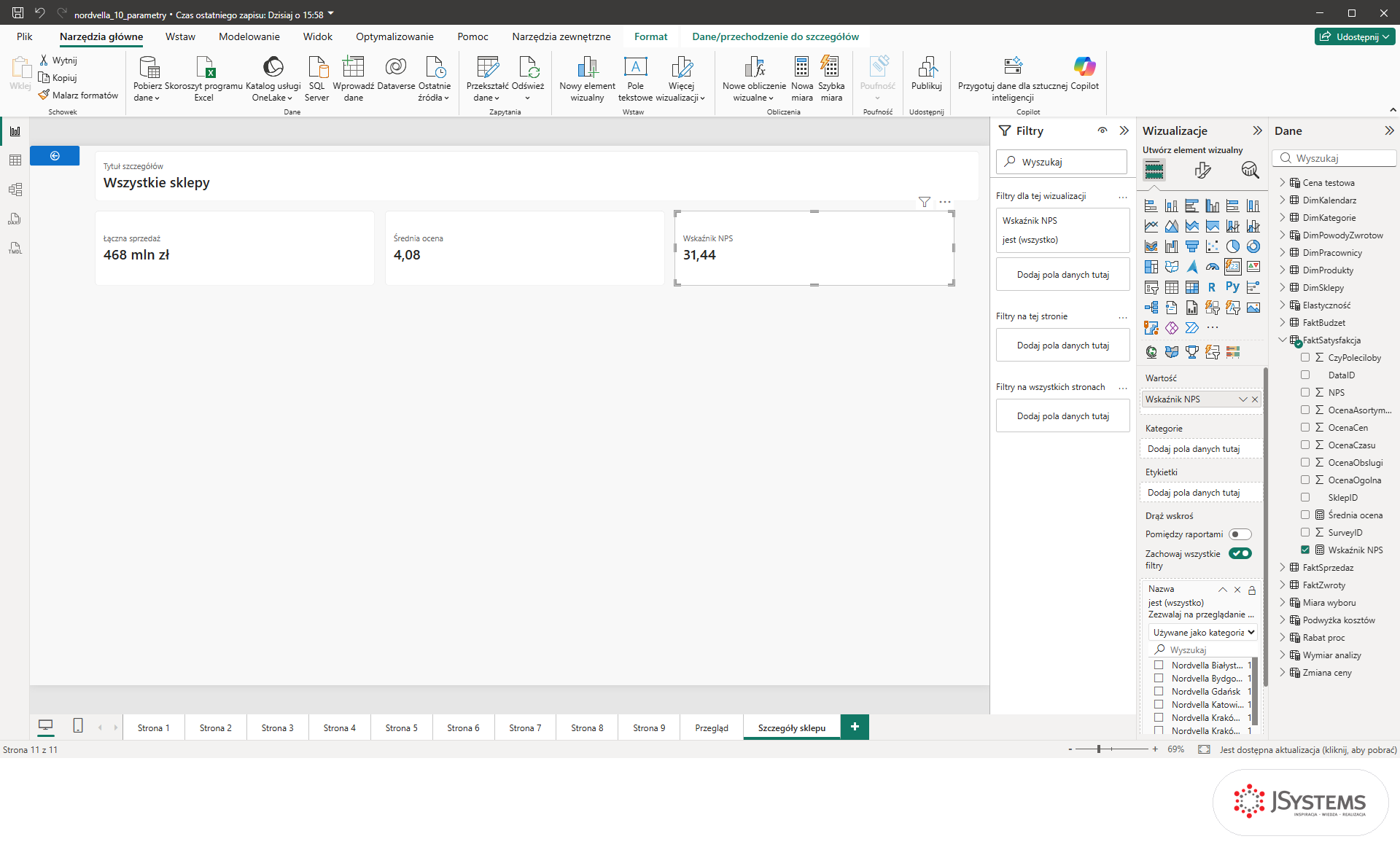Add a new page with plus button
This screenshot has width=1400, height=847.
pos(855,727)
